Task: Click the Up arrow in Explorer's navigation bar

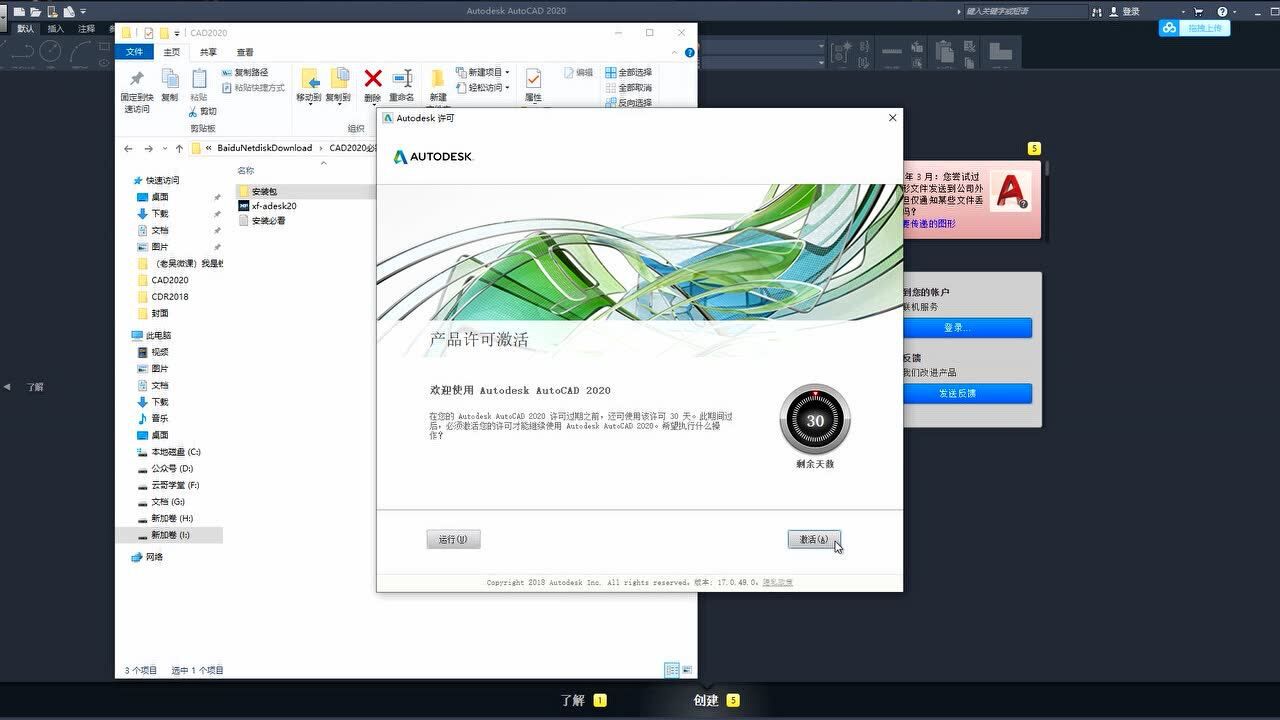Action: 179,148
